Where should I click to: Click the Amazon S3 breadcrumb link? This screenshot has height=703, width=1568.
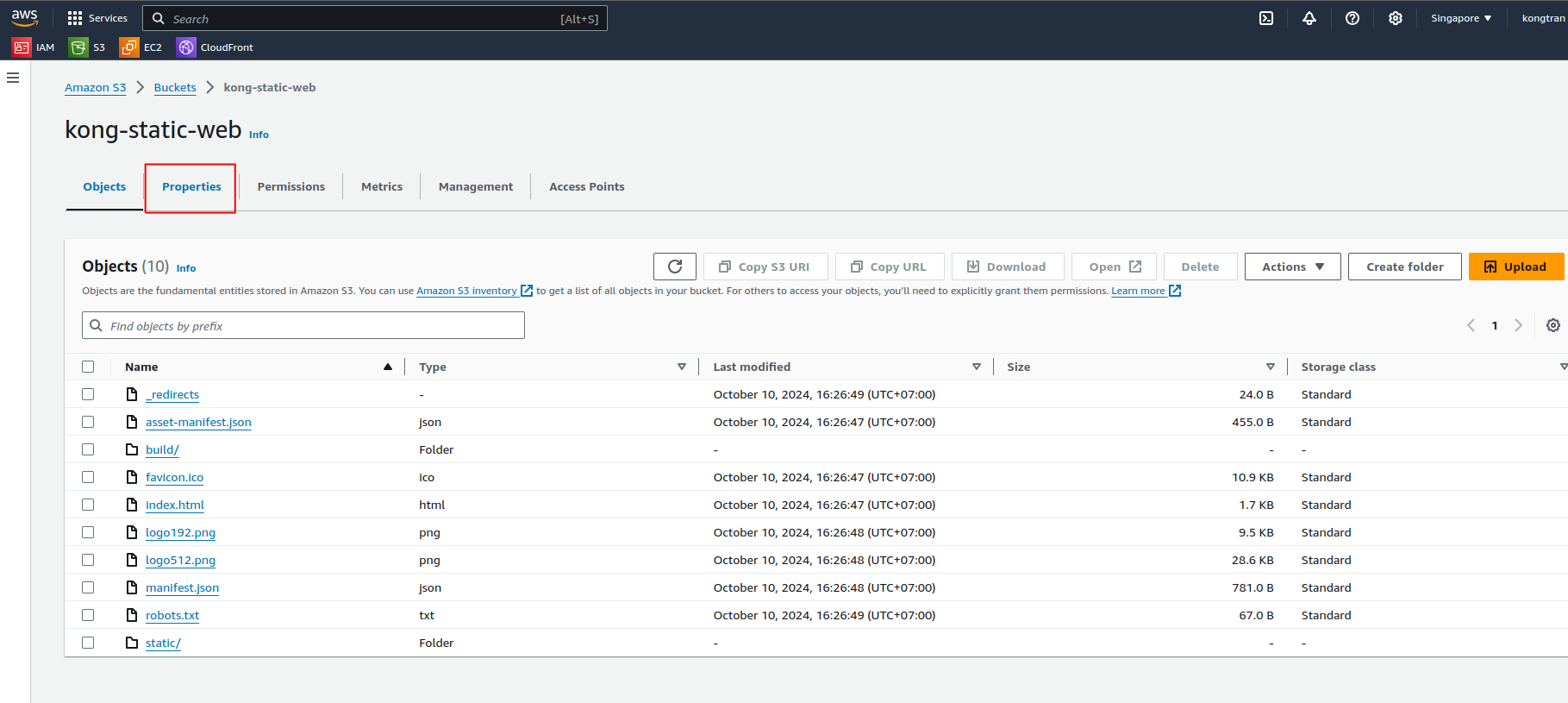coord(96,87)
